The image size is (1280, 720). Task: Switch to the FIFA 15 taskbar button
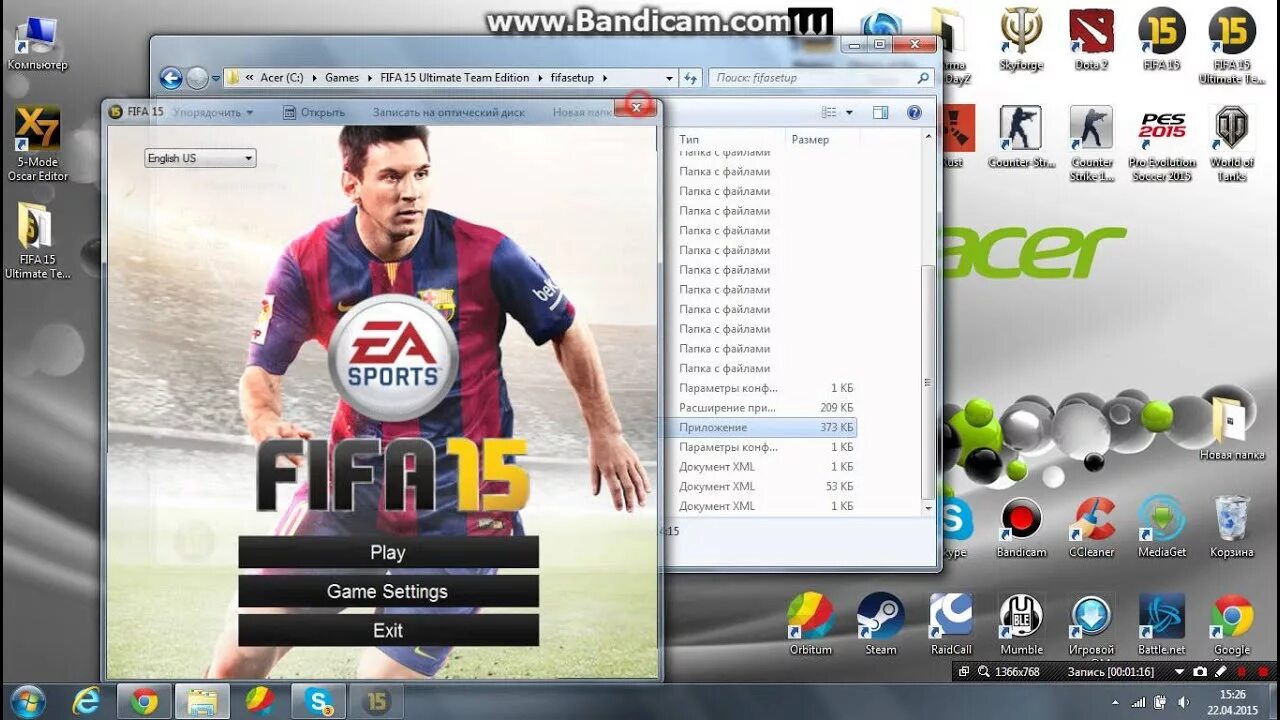pyautogui.click(x=377, y=702)
